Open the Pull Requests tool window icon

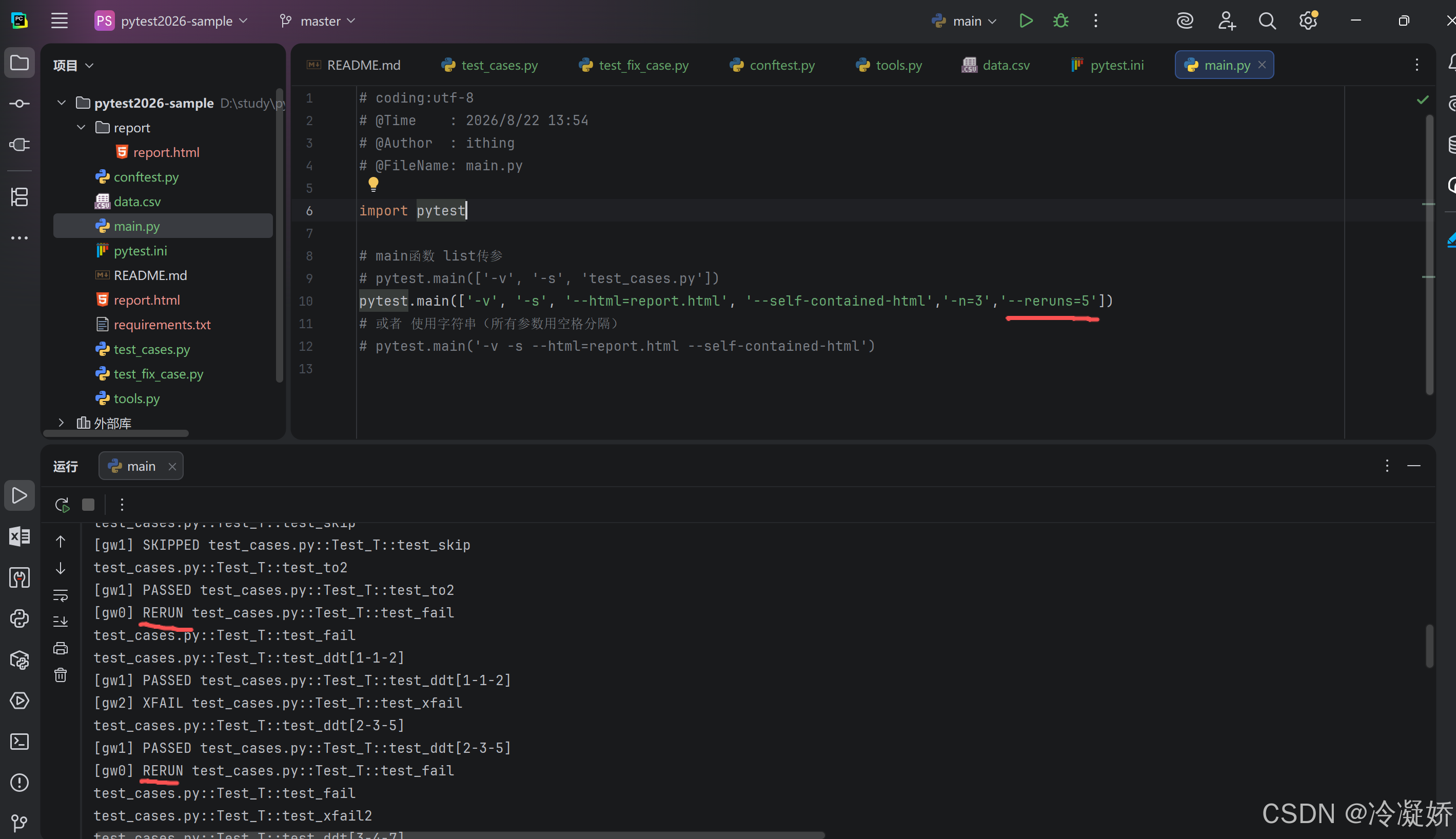(x=19, y=145)
